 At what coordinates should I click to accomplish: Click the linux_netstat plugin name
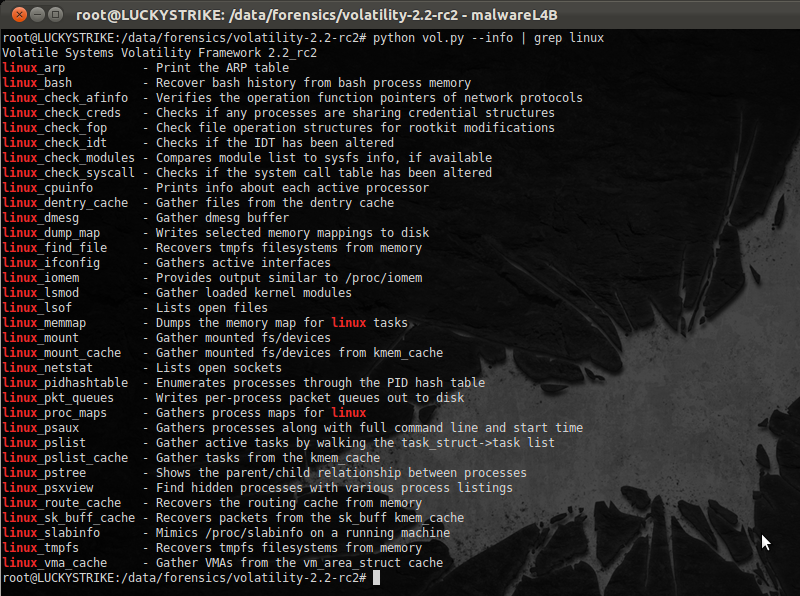(48, 368)
